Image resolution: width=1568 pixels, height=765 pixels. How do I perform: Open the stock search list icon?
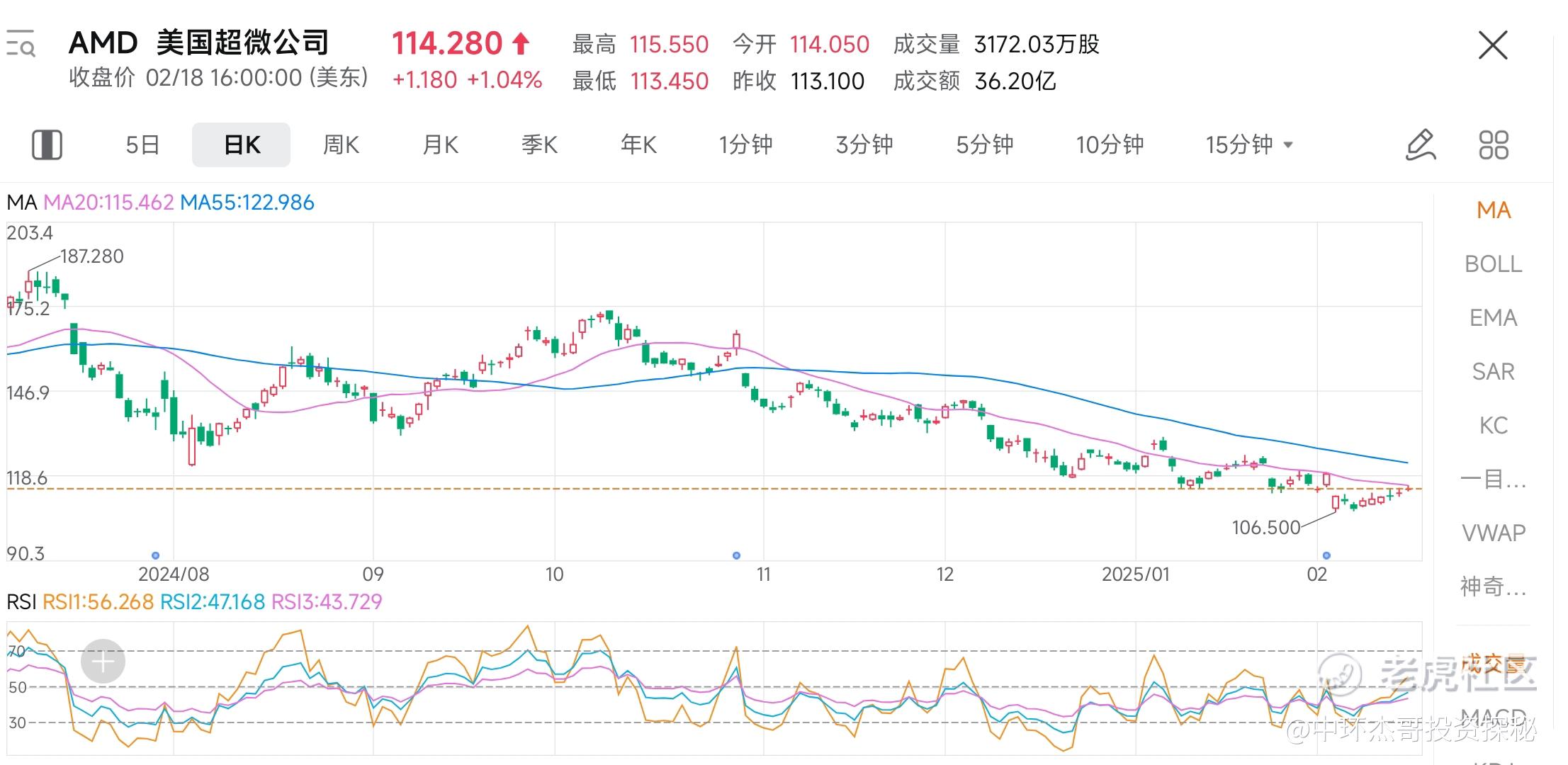click(21, 43)
